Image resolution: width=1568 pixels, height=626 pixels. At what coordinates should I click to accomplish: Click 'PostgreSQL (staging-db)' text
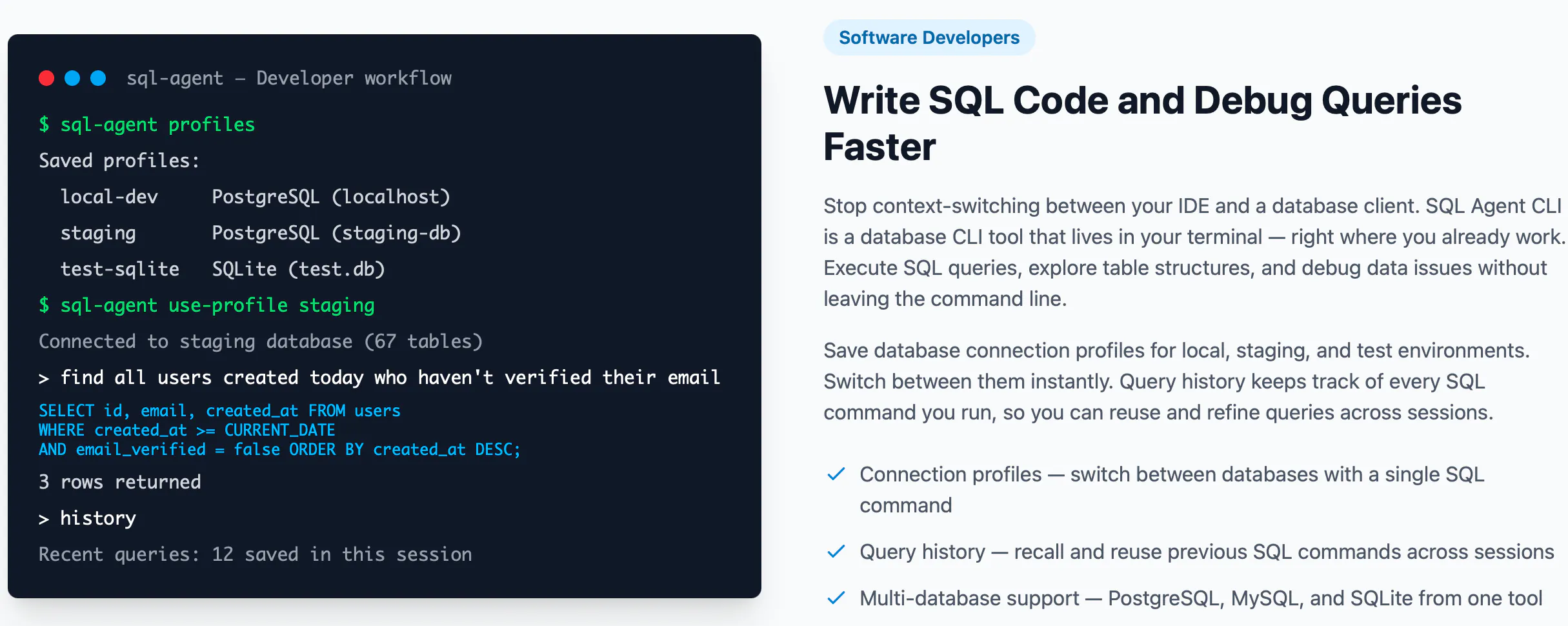[x=337, y=233]
